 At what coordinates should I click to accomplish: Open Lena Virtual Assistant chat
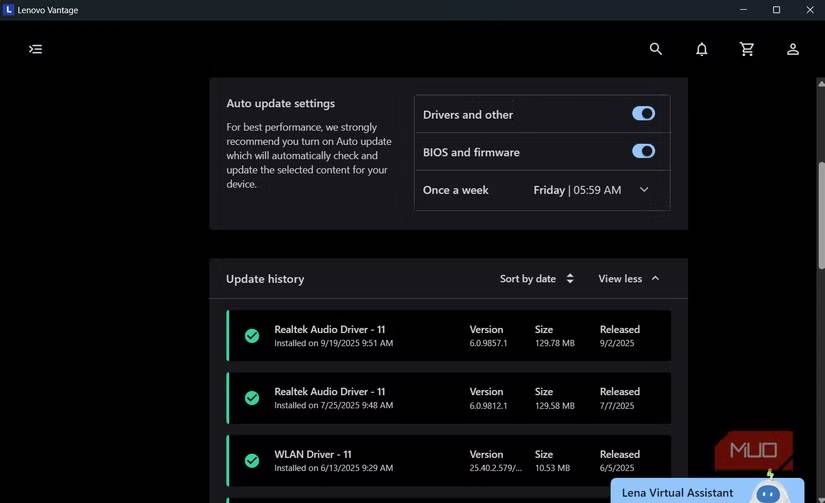[x=707, y=491]
